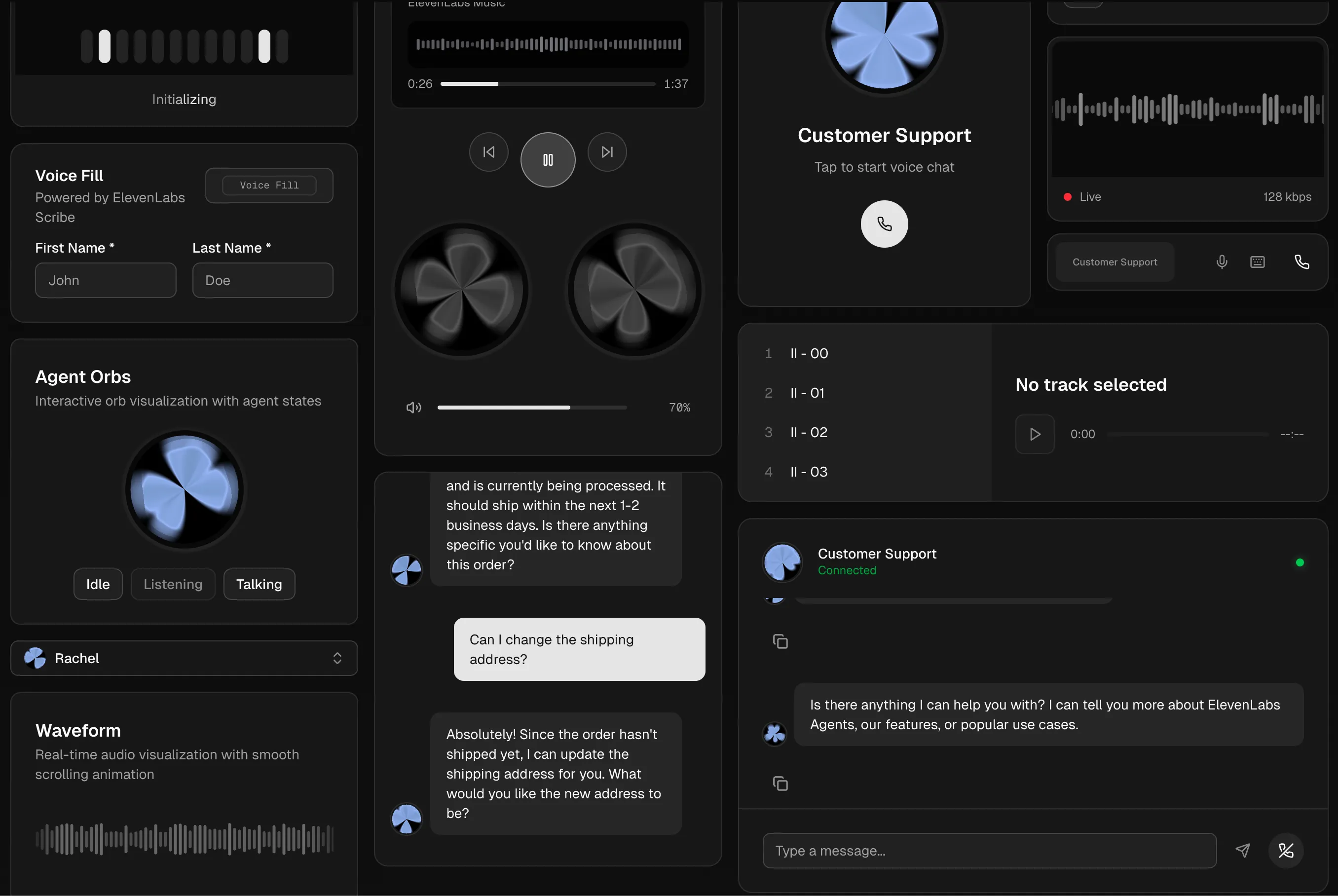This screenshot has width=1338, height=896.
Task: Pause the music with the pause button
Action: [x=547, y=160]
